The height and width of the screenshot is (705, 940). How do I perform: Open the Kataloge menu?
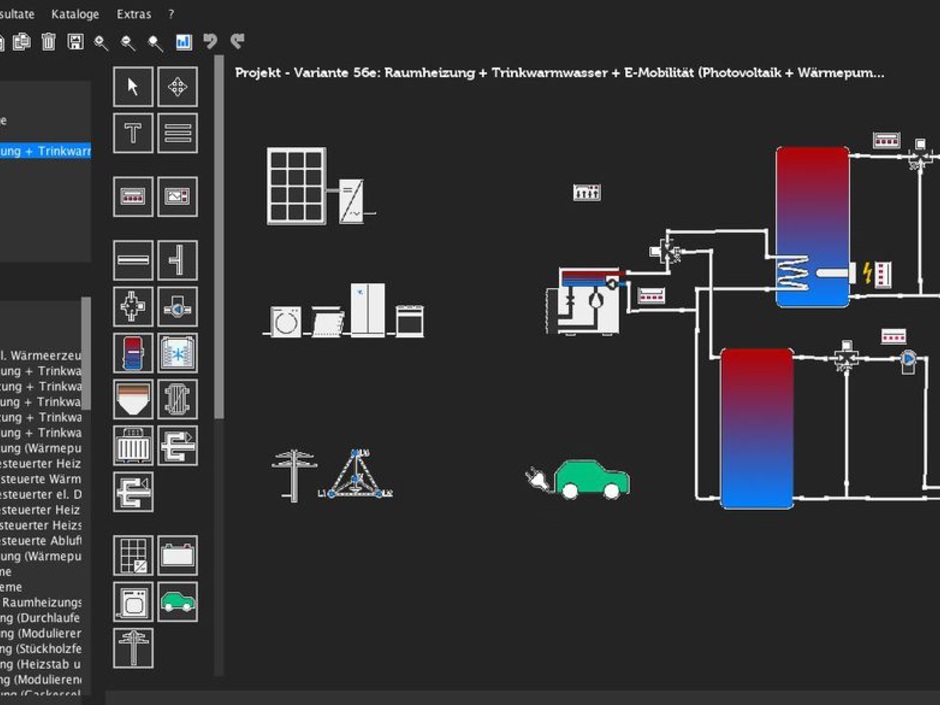coord(75,14)
